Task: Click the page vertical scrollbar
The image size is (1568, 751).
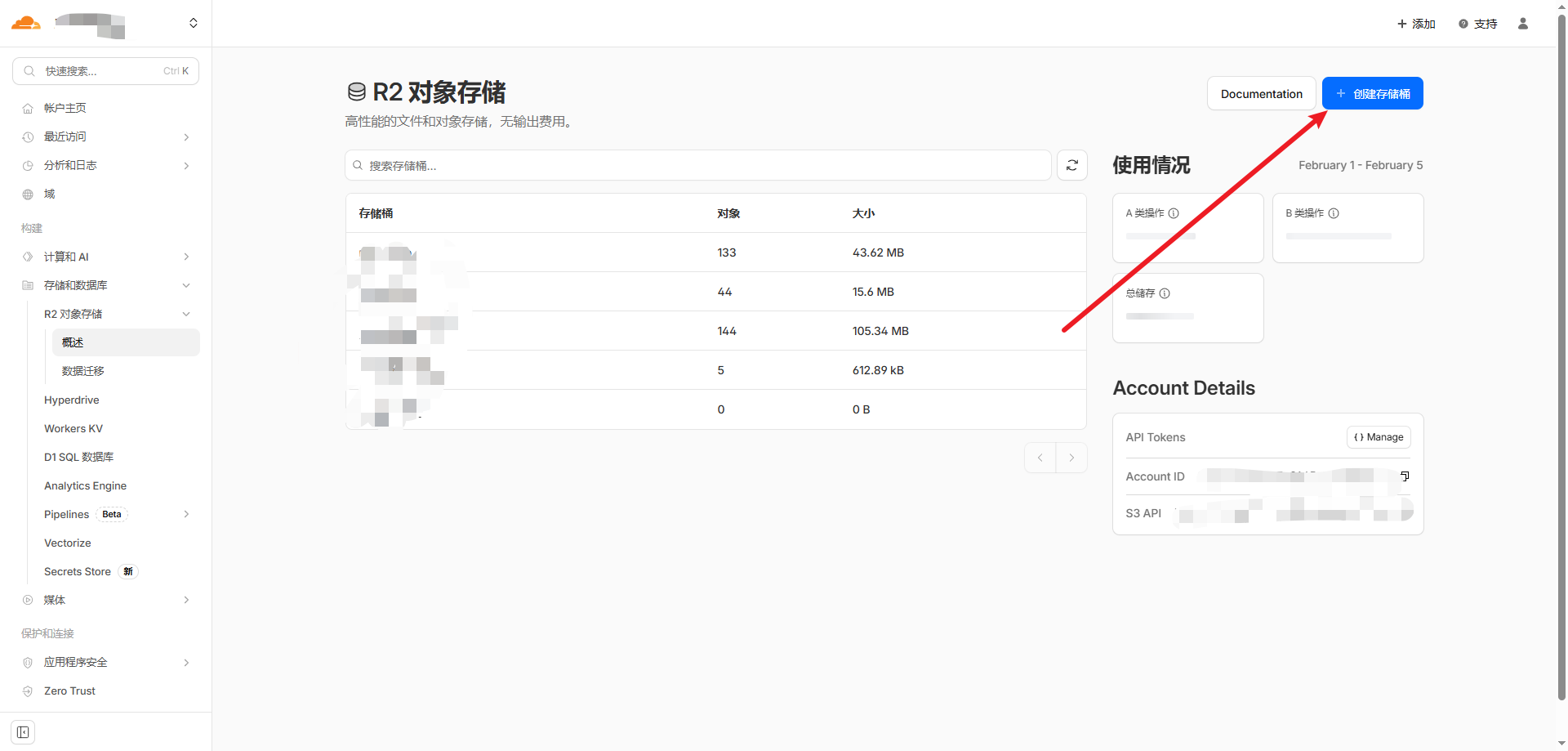Action: point(1561,357)
